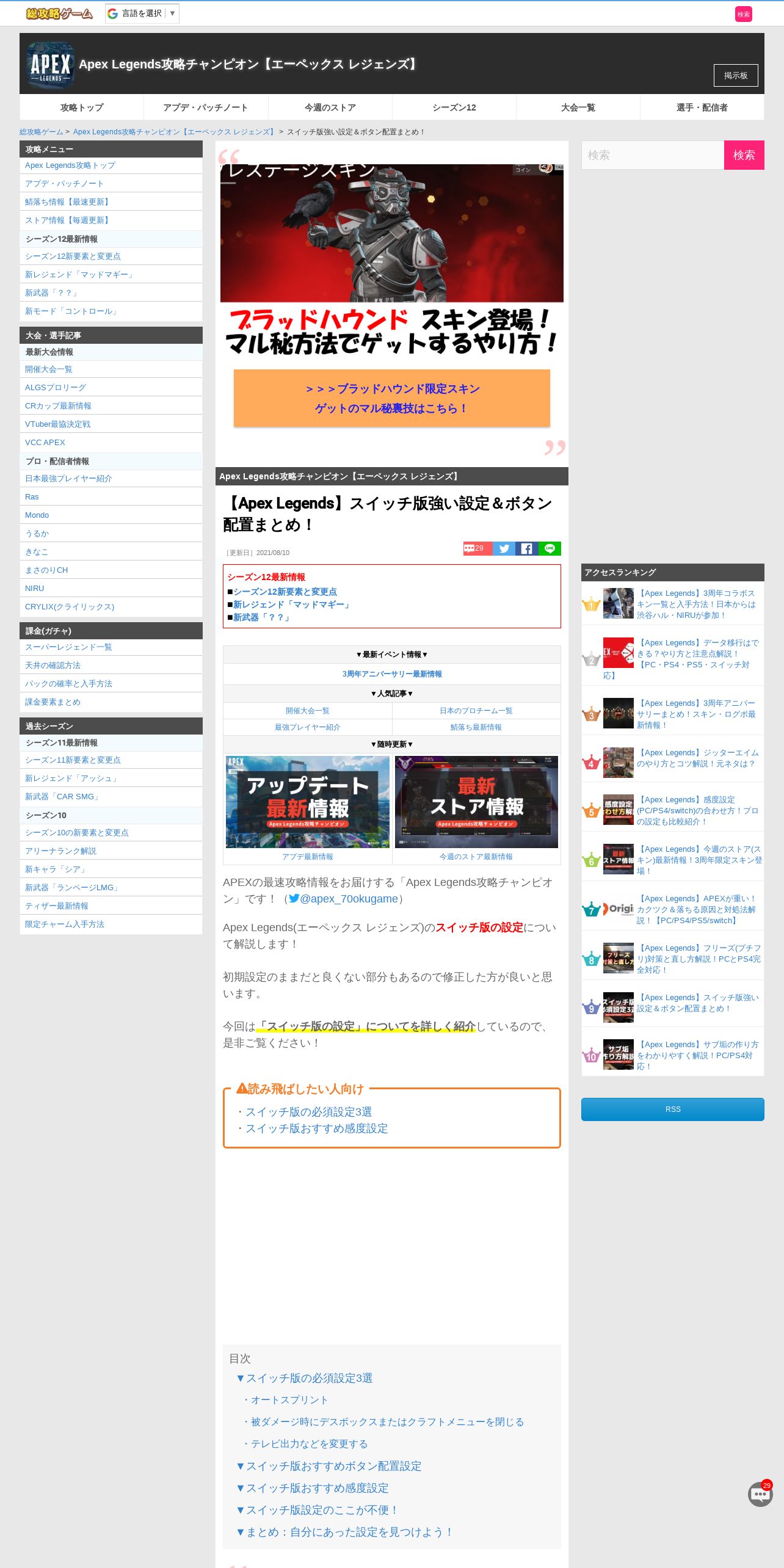Open the 大会一覧 nav tab
The image size is (784, 1568).
tap(578, 107)
